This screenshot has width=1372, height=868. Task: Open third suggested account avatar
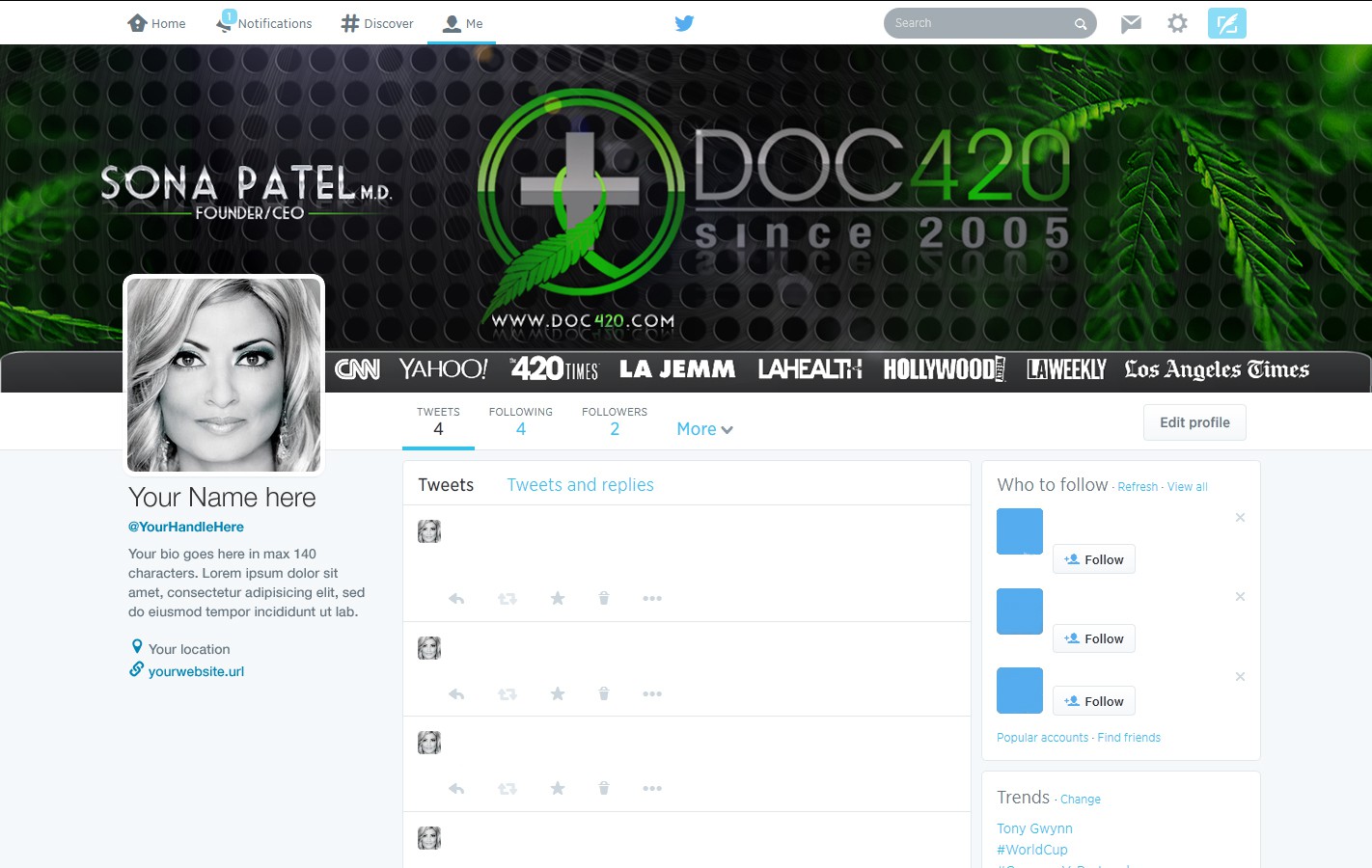1020,691
